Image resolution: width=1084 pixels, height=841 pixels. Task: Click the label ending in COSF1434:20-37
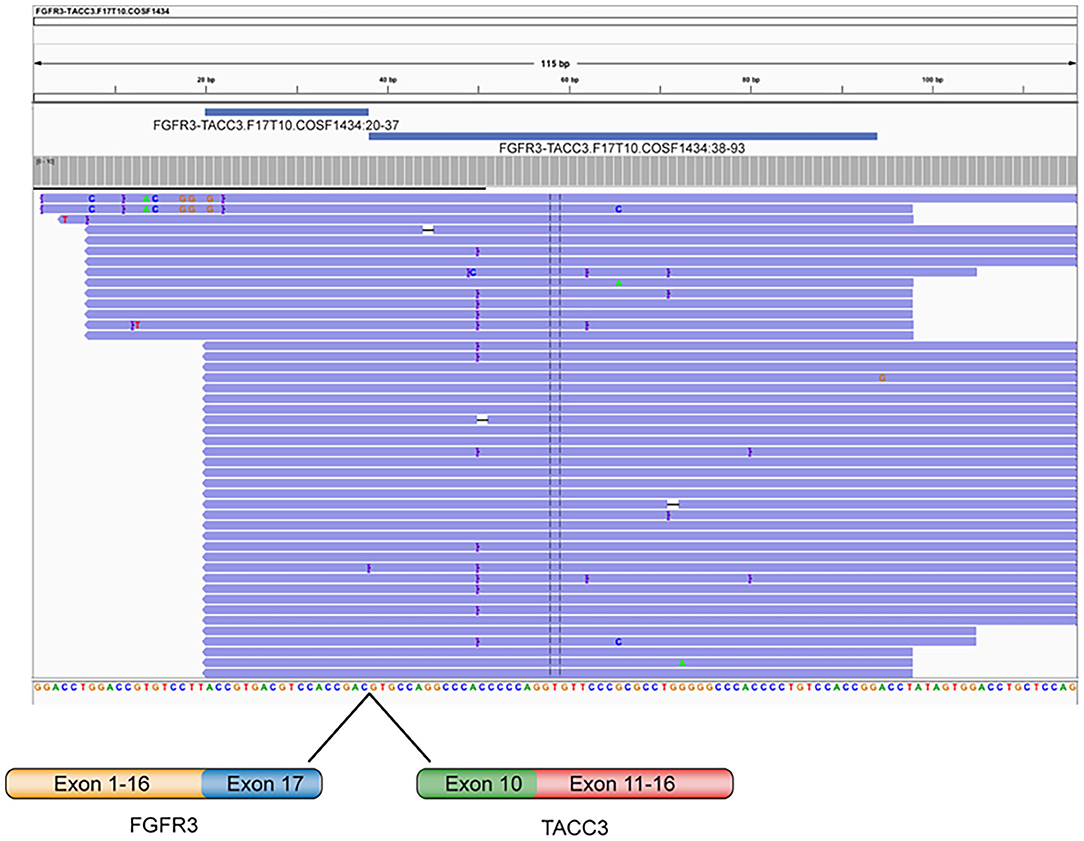(x=276, y=126)
